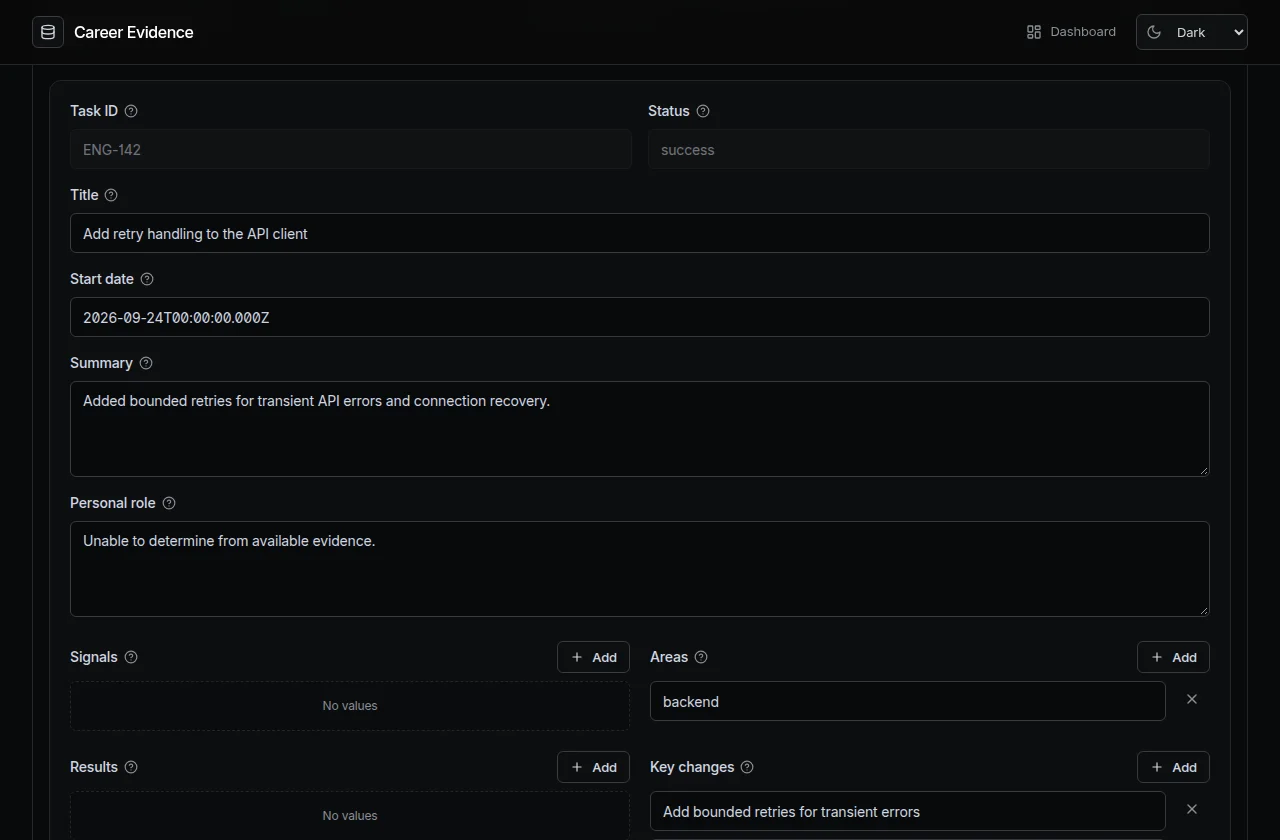This screenshot has height=840, width=1280.
Task: Click the help icon next to Signals
Action: tap(131, 657)
